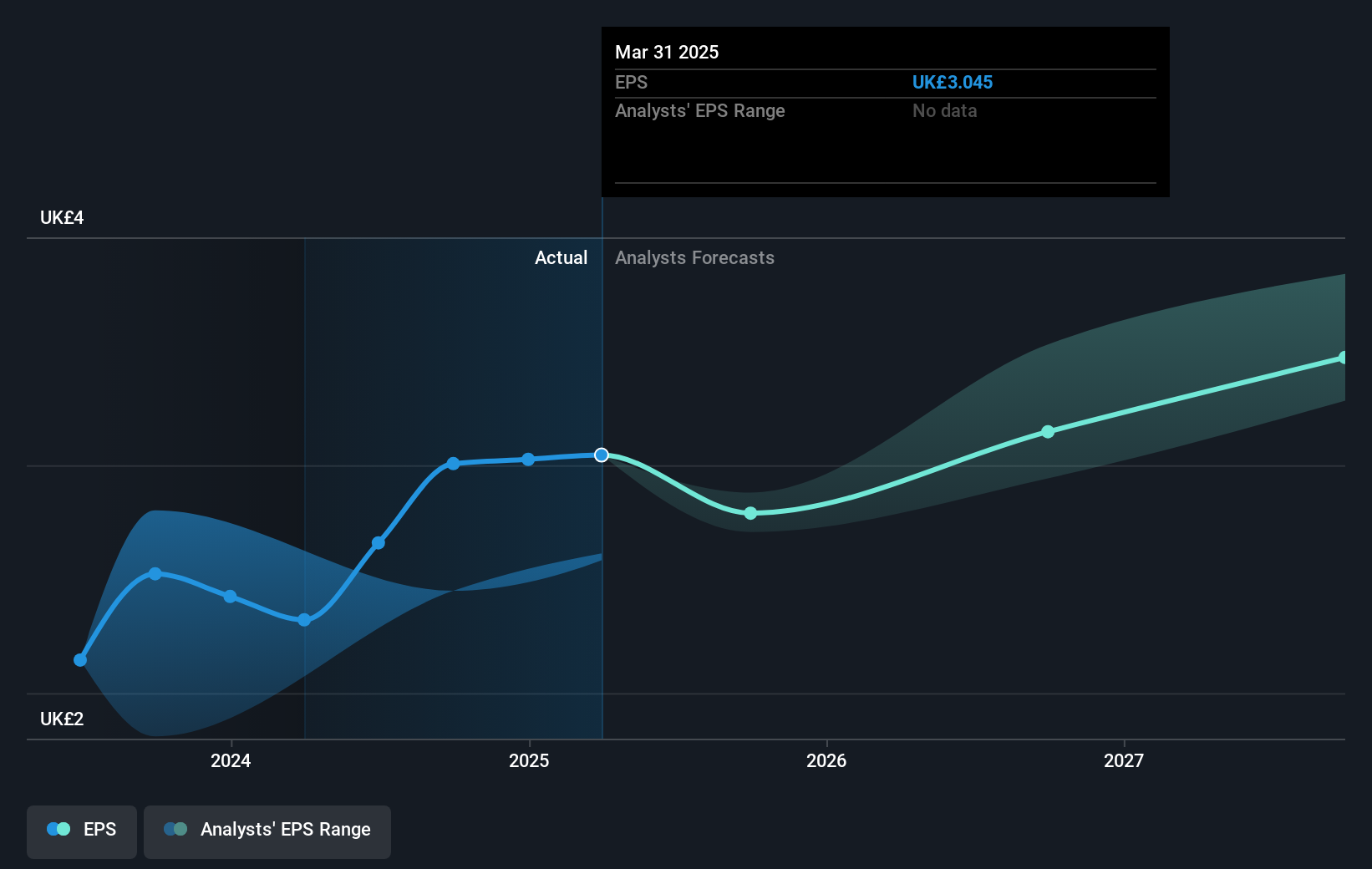Click the 'EPS' row label in the tooltip
Screen dimensions: 1372x869
coord(631,82)
